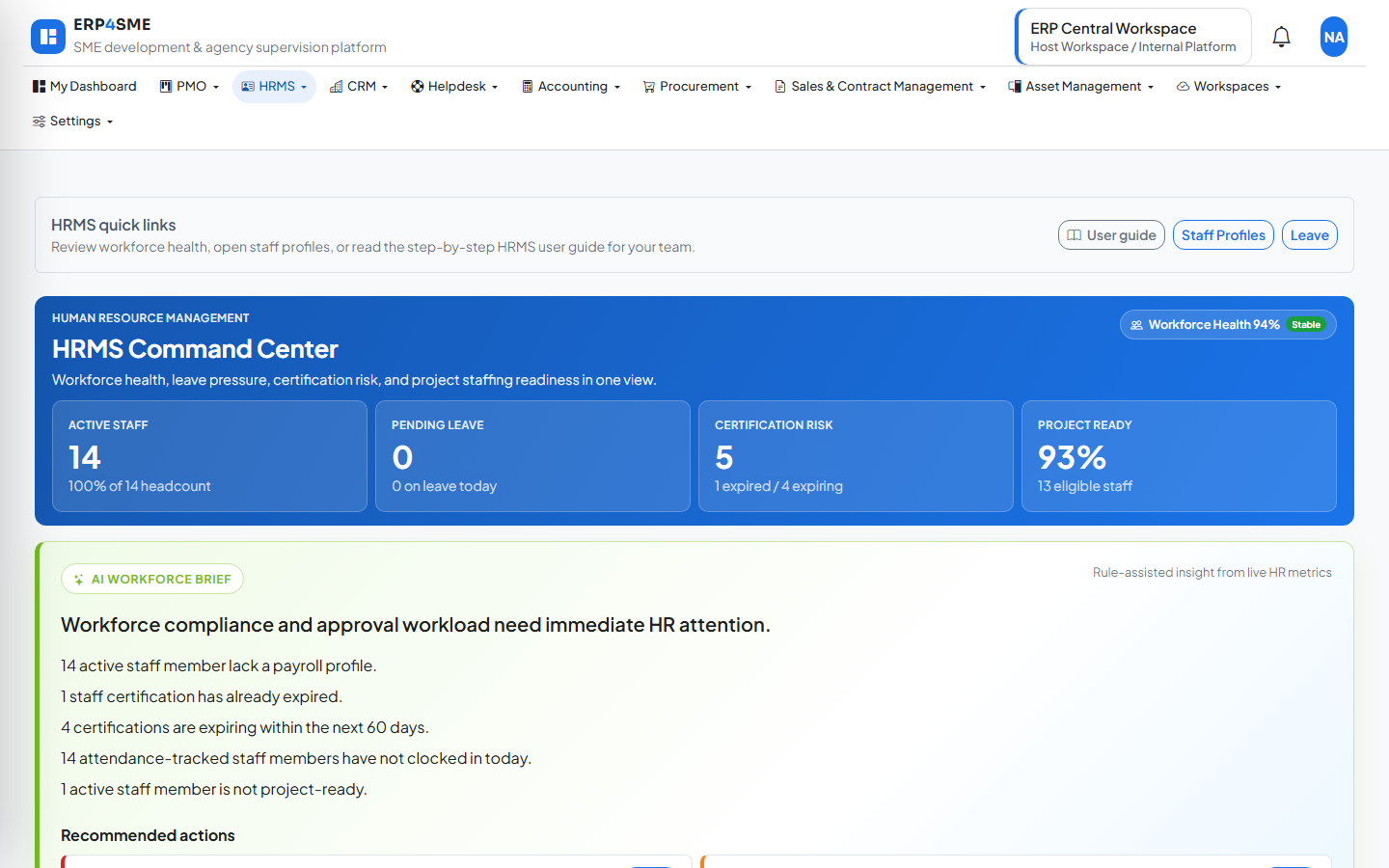Click the "HRMS quick links" heading

coord(114,225)
